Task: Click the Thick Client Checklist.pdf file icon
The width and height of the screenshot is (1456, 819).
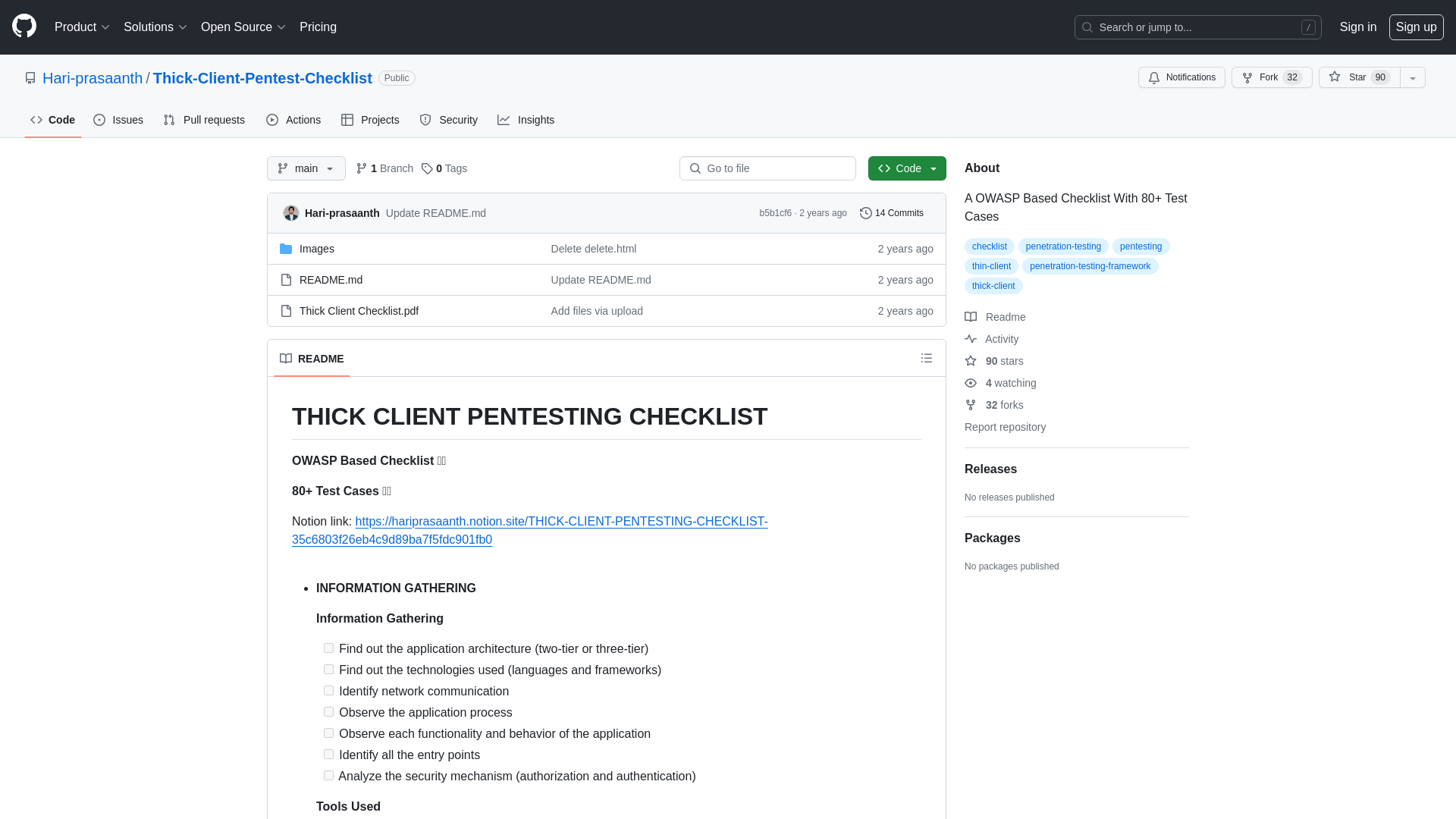Action: pos(286,311)
